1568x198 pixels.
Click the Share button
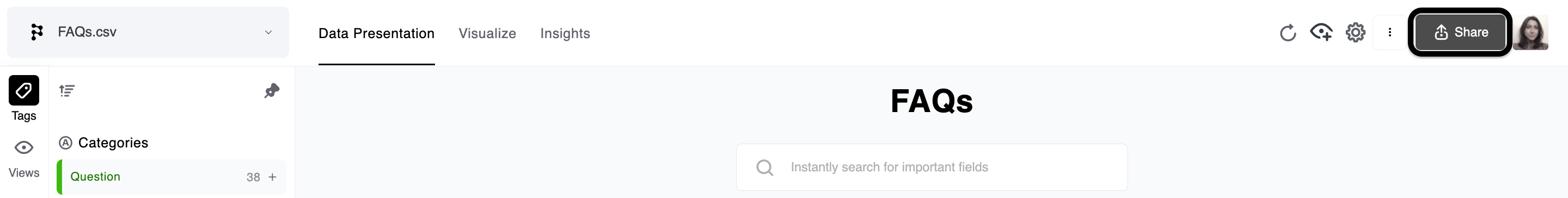1460,32
